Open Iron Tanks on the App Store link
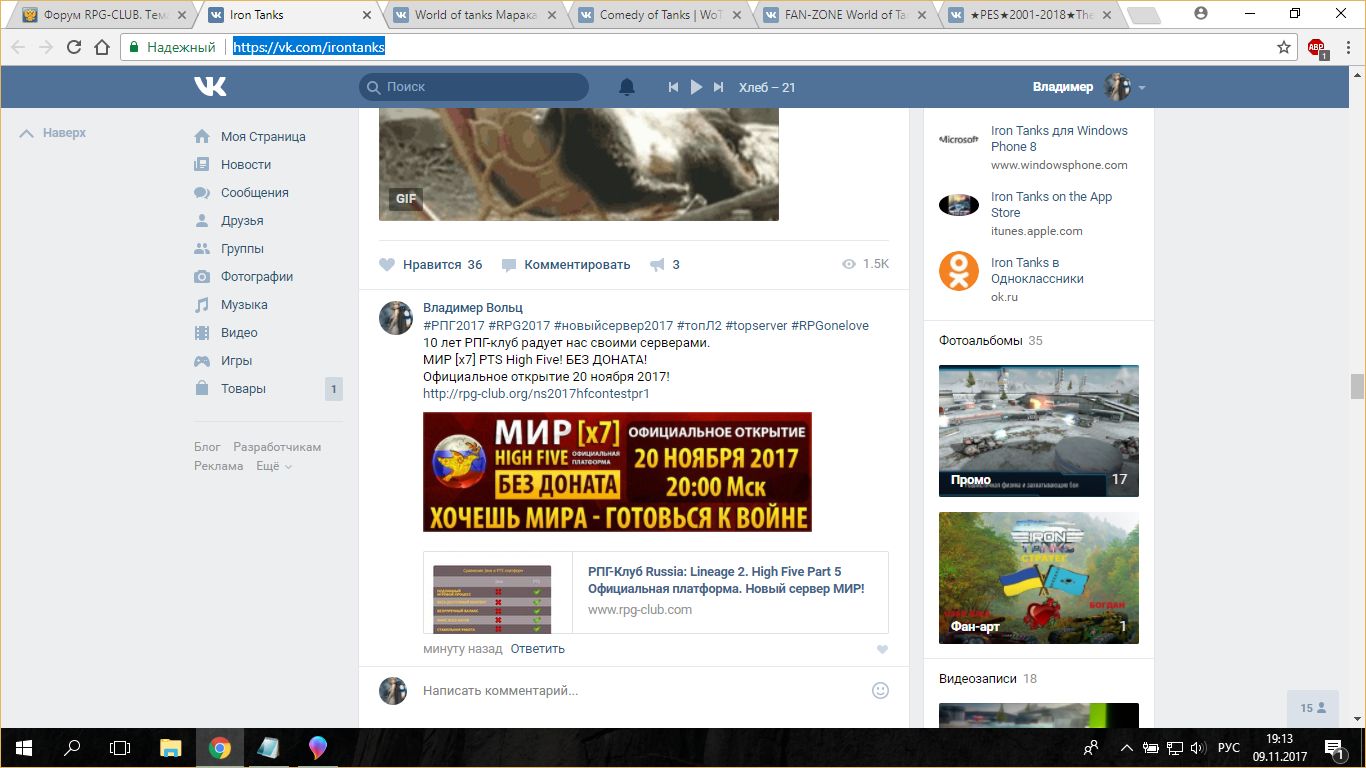 click(1051, 205)
